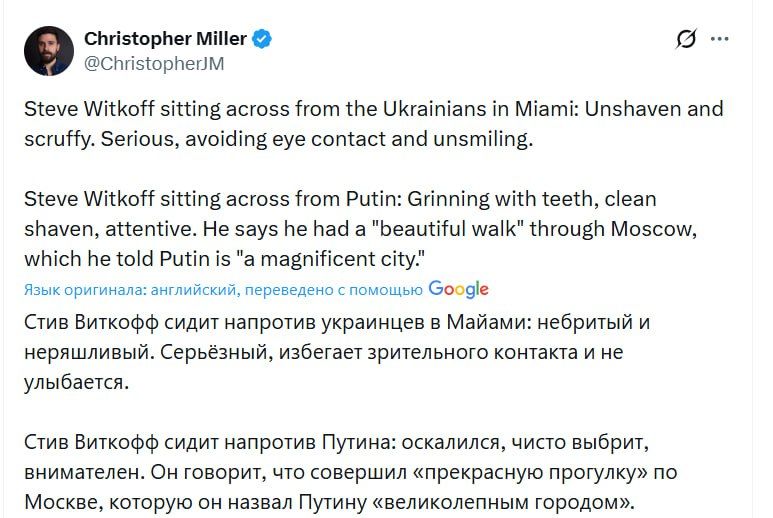This screenshot has height=518, width=773.
Task: Click 'переведено с помощью' translation text
Action: point(331,290)
